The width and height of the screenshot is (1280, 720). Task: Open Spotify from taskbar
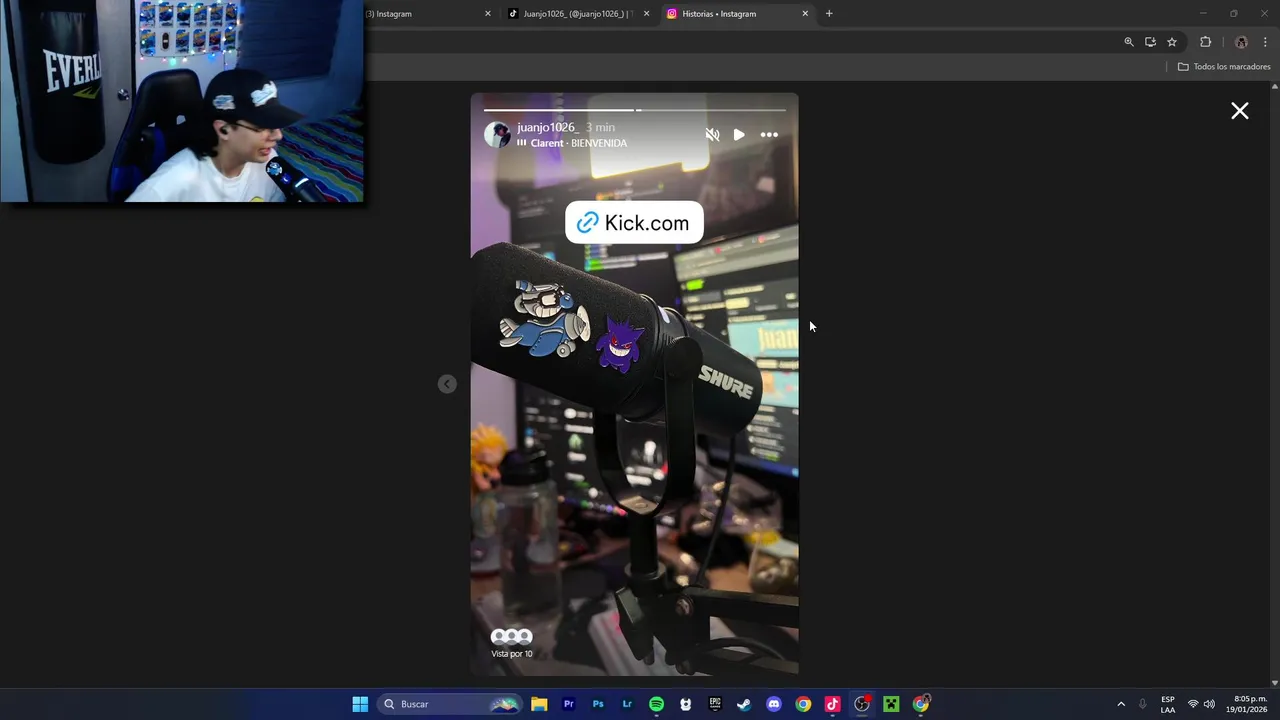pos(656,704)
